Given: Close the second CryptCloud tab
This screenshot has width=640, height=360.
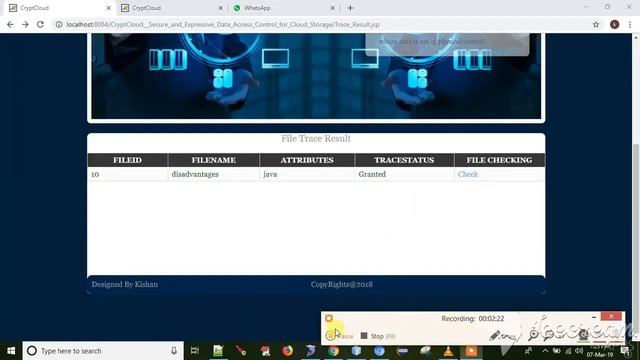Looking at the screenshot, I should pyautogui.click(x=220, y=8).
